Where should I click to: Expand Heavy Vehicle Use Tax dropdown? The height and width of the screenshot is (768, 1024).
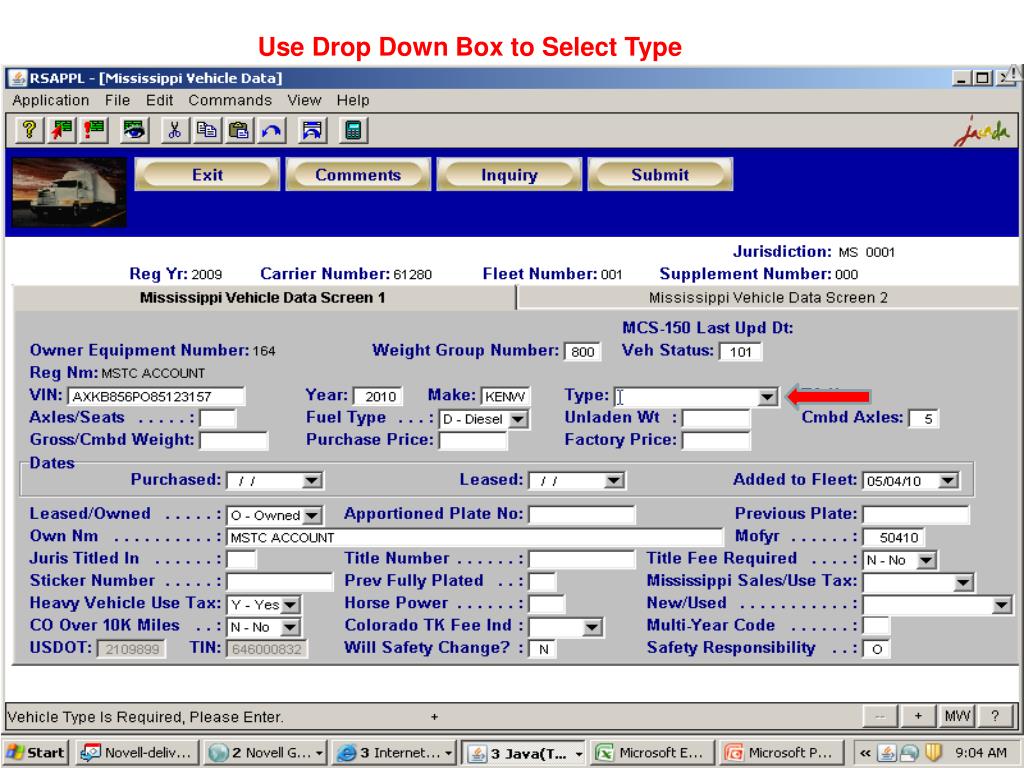pos(291,604)
